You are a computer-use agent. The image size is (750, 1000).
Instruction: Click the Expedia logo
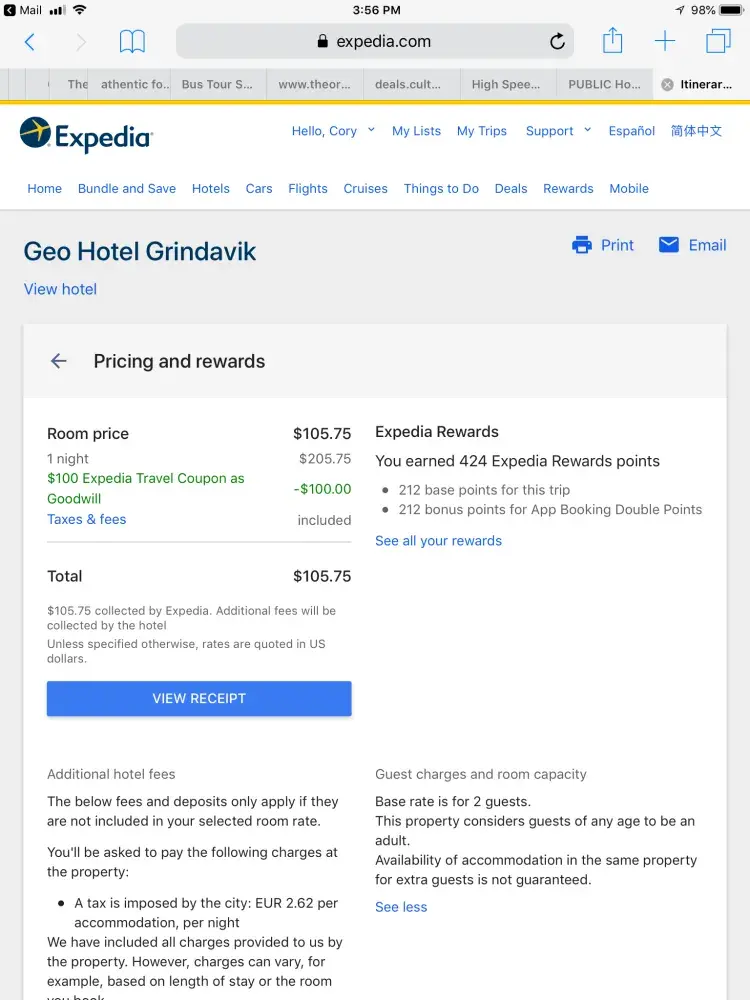click(86, 135)
